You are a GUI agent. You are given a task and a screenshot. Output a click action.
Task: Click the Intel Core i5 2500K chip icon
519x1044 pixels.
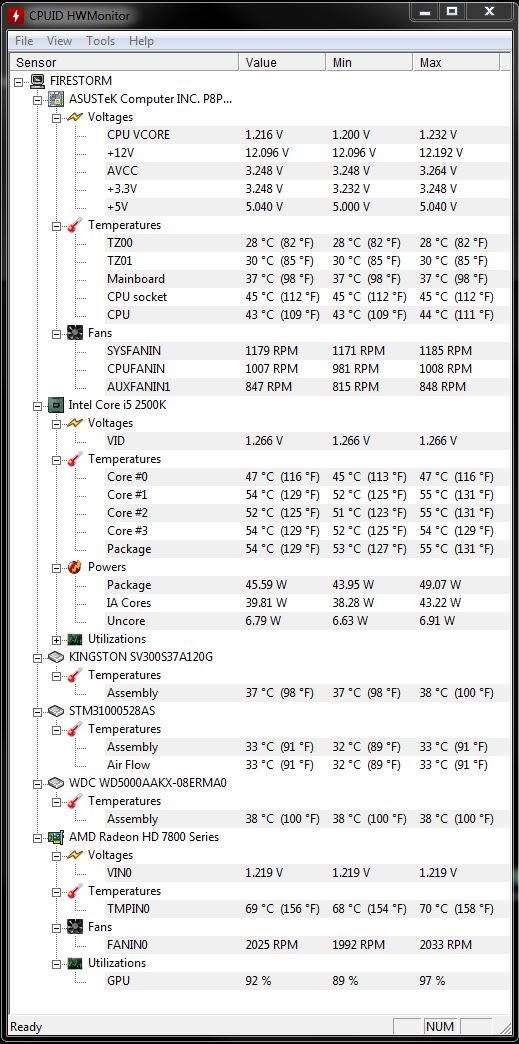point(57,404)
